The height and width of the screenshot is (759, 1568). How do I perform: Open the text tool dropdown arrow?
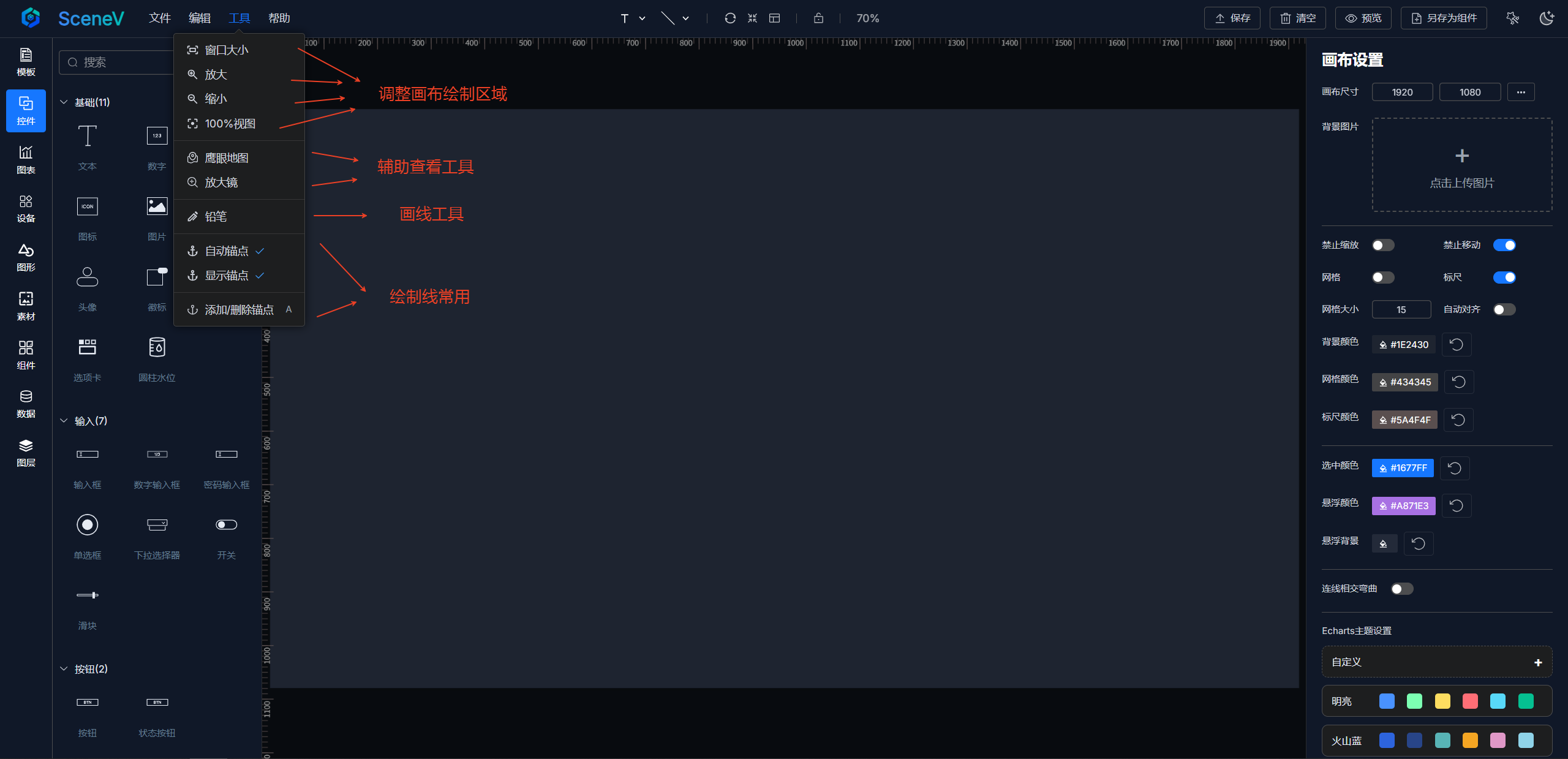[642, 18]
